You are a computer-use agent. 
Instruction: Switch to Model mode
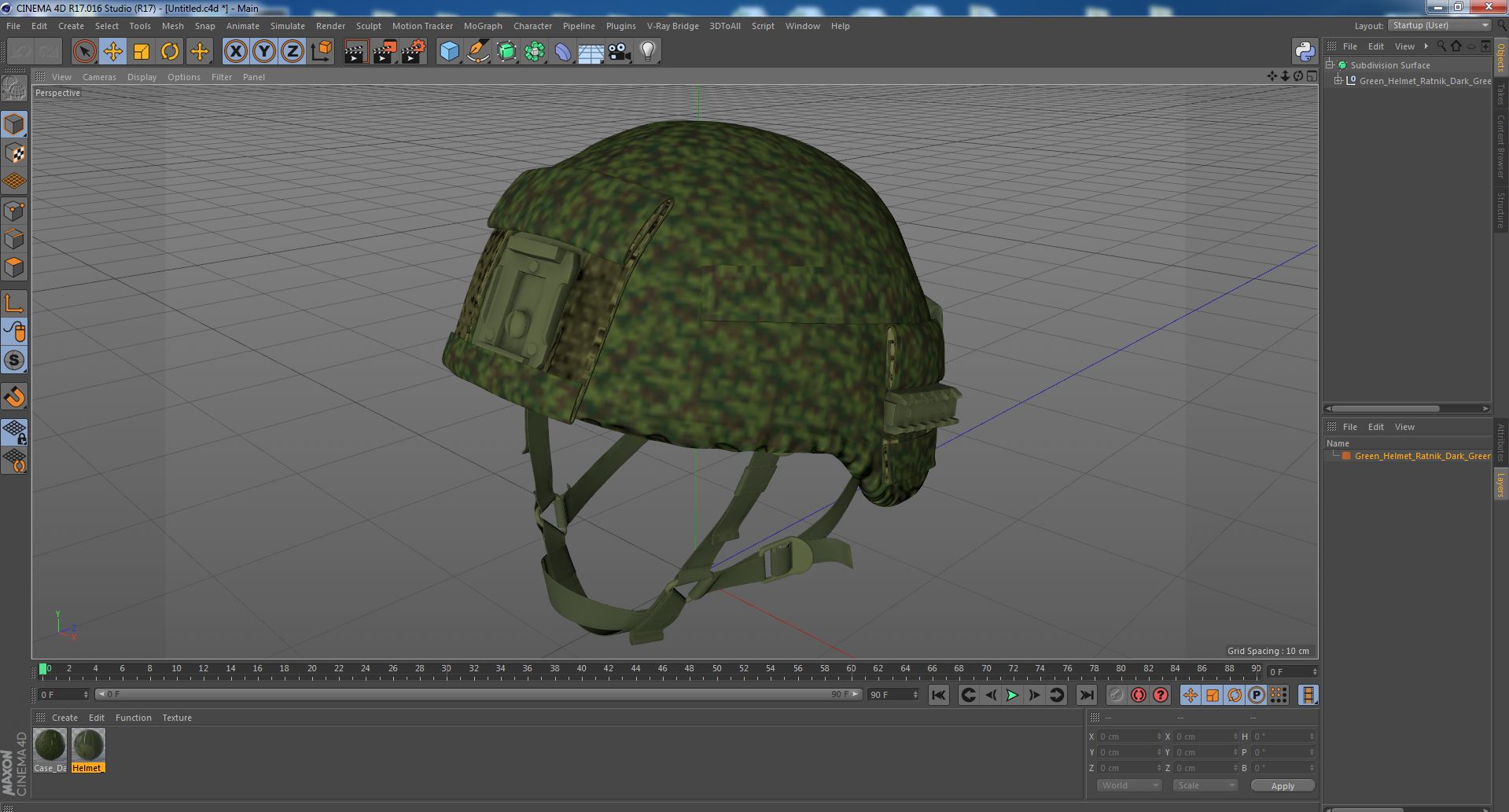pyautogui.click(x=14, y=124)
